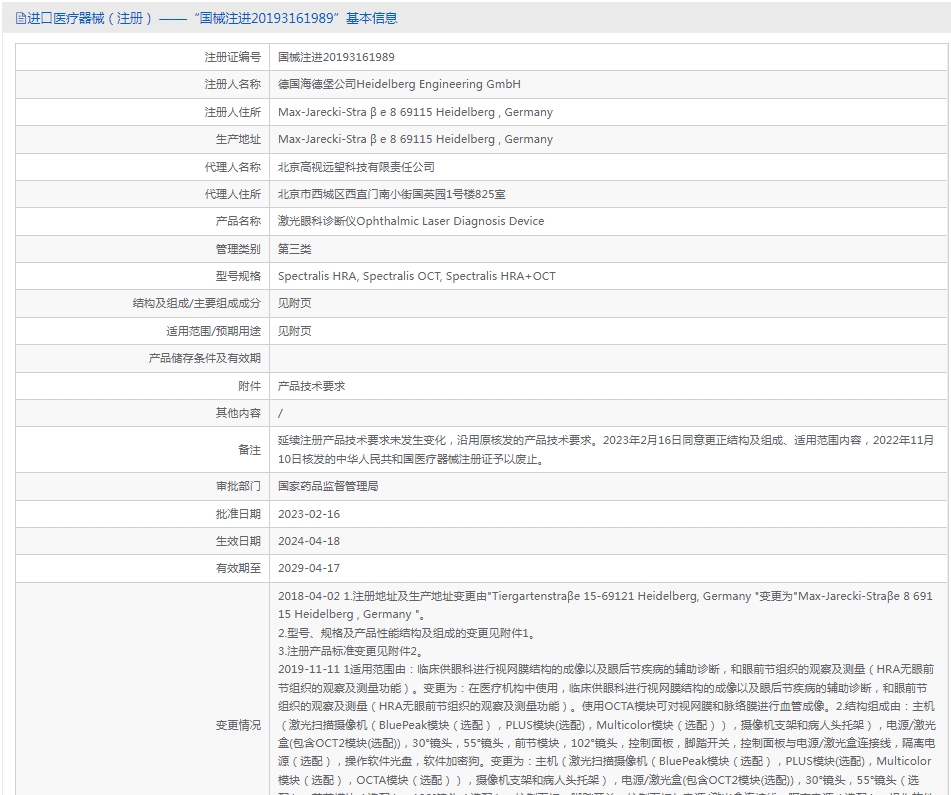Click the 注册人住所 label
The image size is (951, 795).
coord(232,112)
